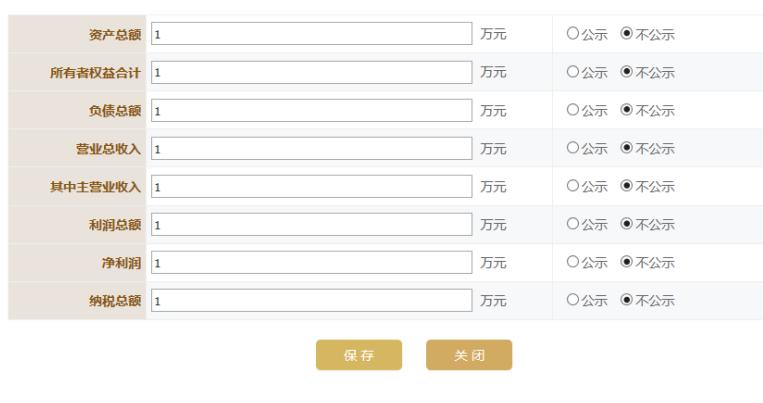
Task: Select 公示 for 资产总额 row
Action: [x=573, y=34]
